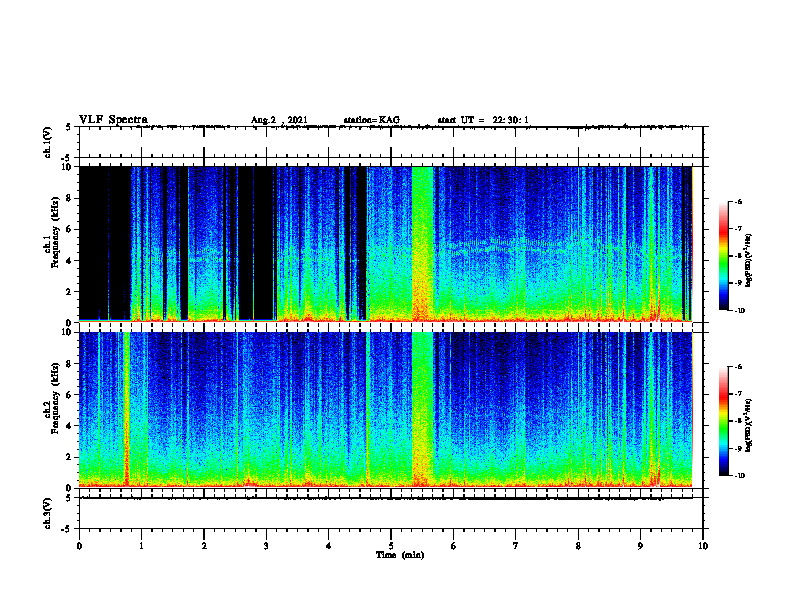Click the "-6" label on ch.1 color scale
This screenshot has height=612, width=792.
click(x=738, y=201)
